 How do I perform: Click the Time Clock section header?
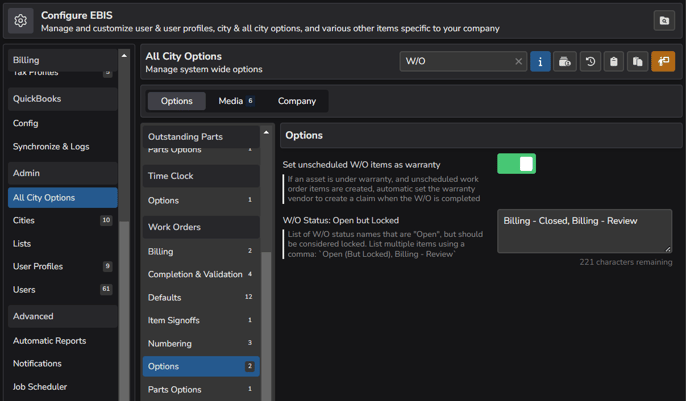pyautogui.click(x=201, y=176)
